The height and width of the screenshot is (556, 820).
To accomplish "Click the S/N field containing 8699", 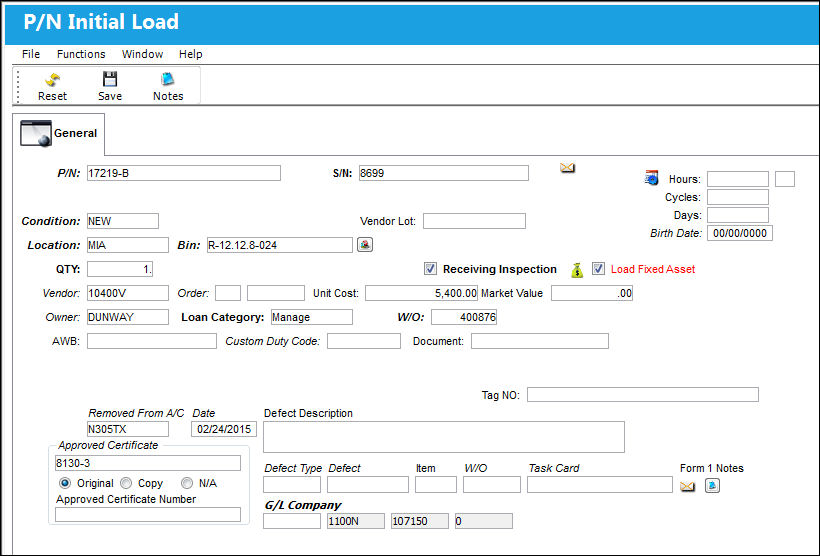I will click(x=443, y=173).
